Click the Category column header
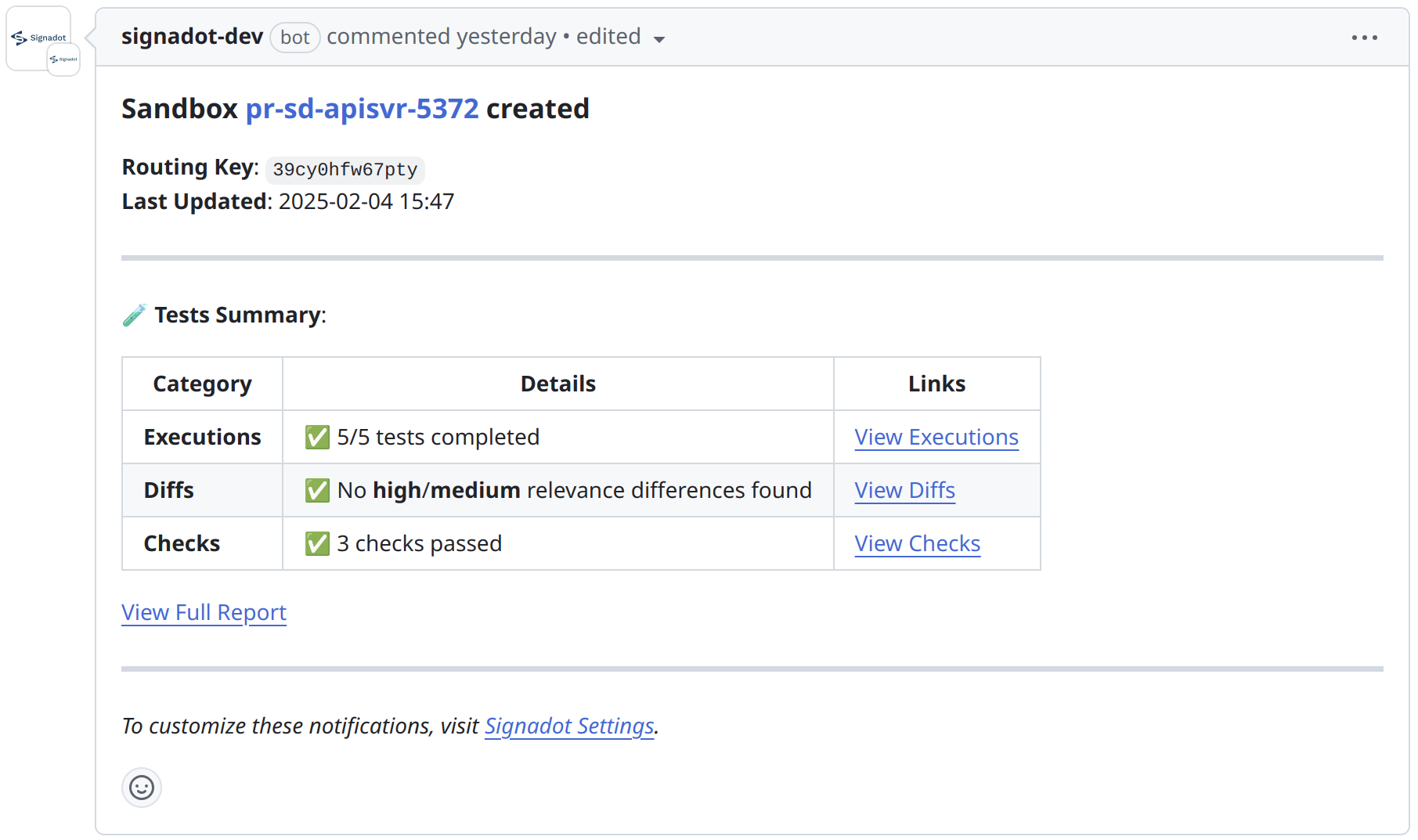Image resolution: width=1418 pixels, height=840 pixels. click(202, 384)
